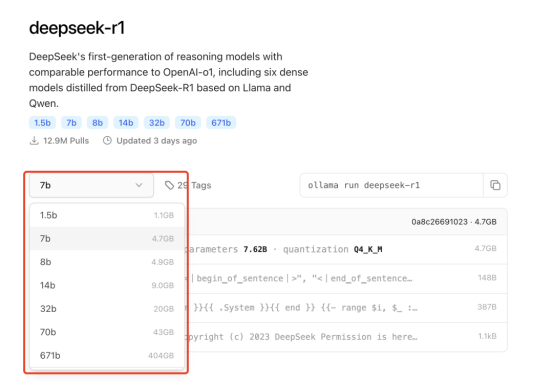
Task: Click the highlighted 7b 4.7GB option
Action: click(107, 239)
